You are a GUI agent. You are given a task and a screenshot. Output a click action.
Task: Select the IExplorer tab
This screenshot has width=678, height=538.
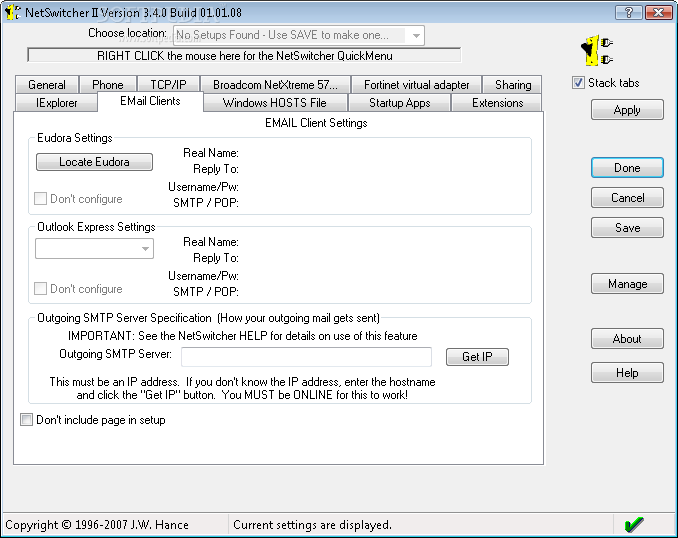click(56, 103)
